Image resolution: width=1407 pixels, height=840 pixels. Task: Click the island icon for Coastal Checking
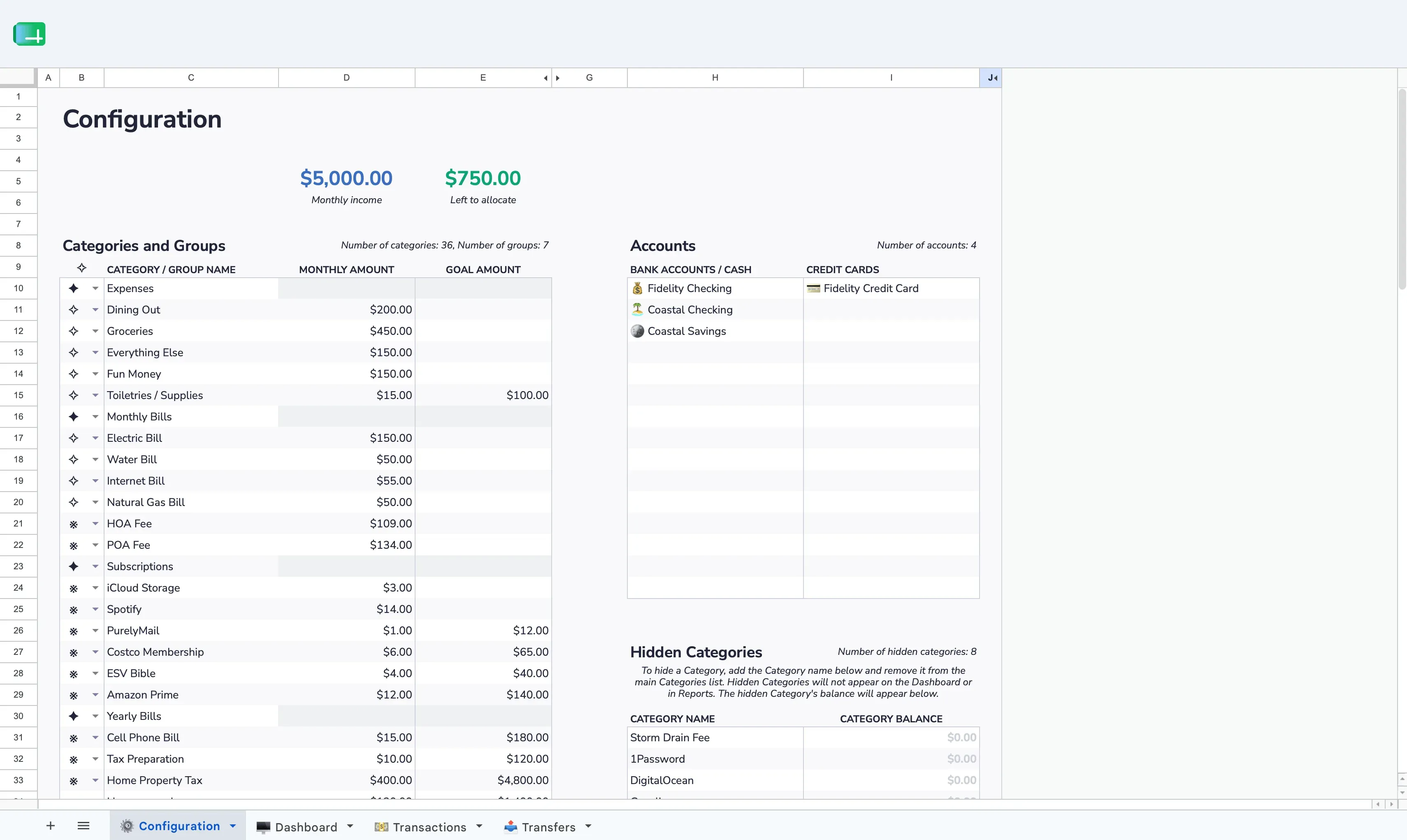(637, 309)
